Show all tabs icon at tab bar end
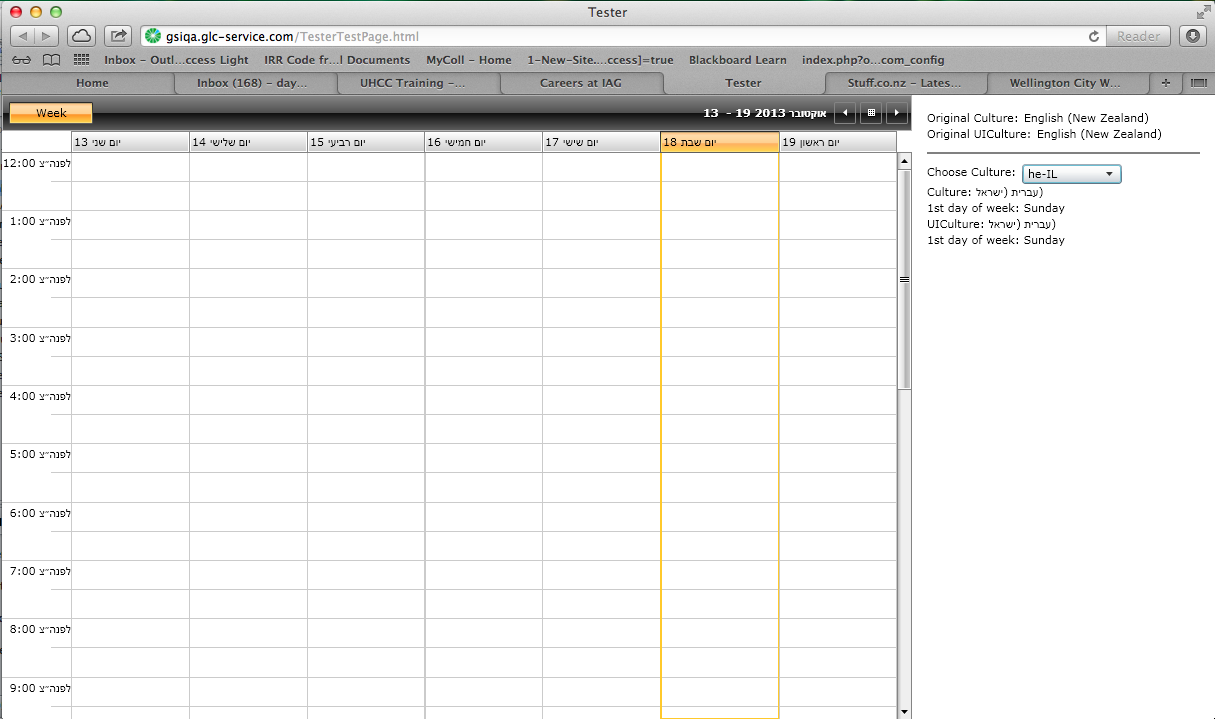The width and height of the screenshot is (1215, 719). pyautogui.click(x=1197, y=83)
